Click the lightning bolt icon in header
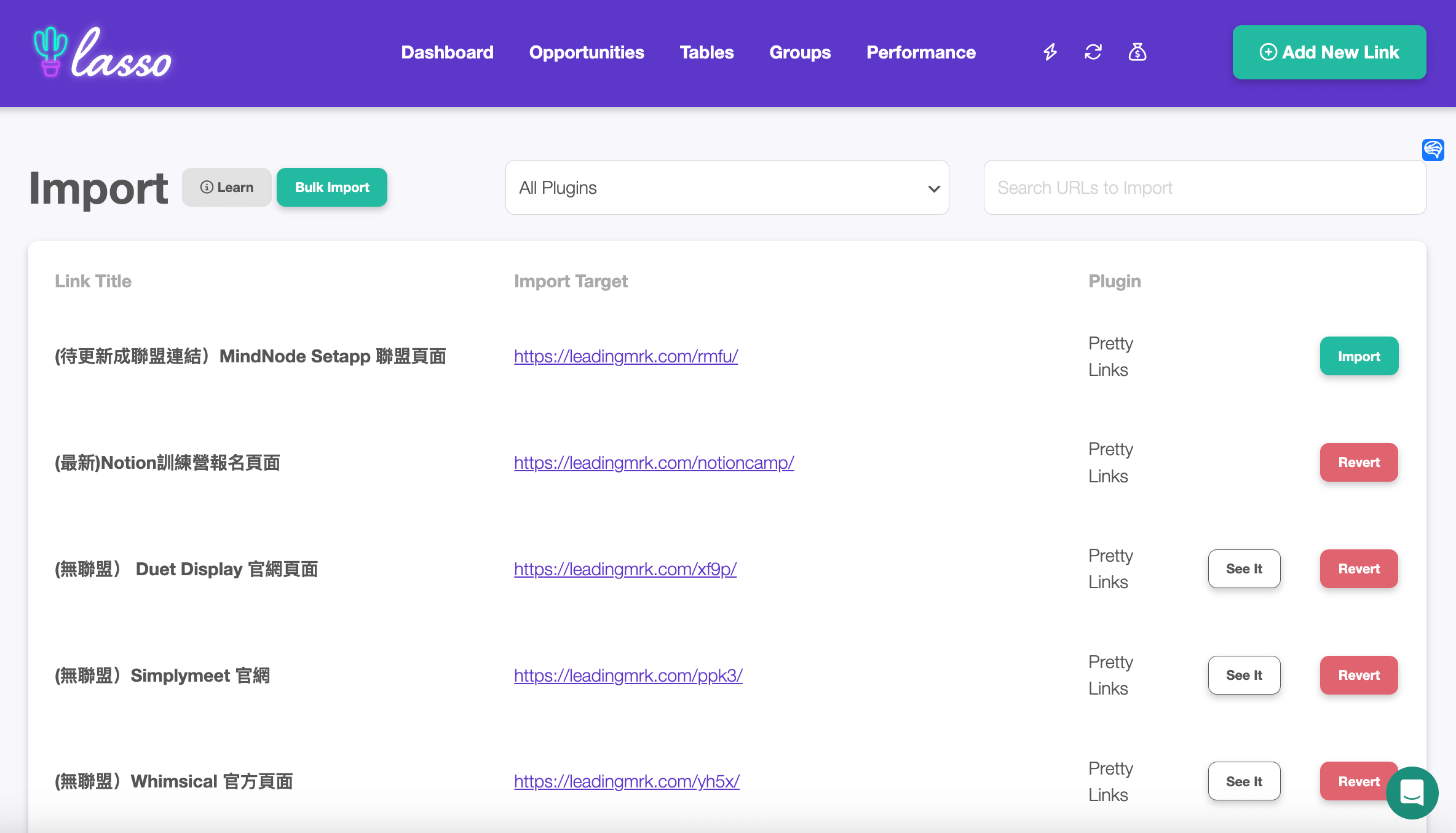This screenshot has height=833, width=1456. coord(1050,52)
